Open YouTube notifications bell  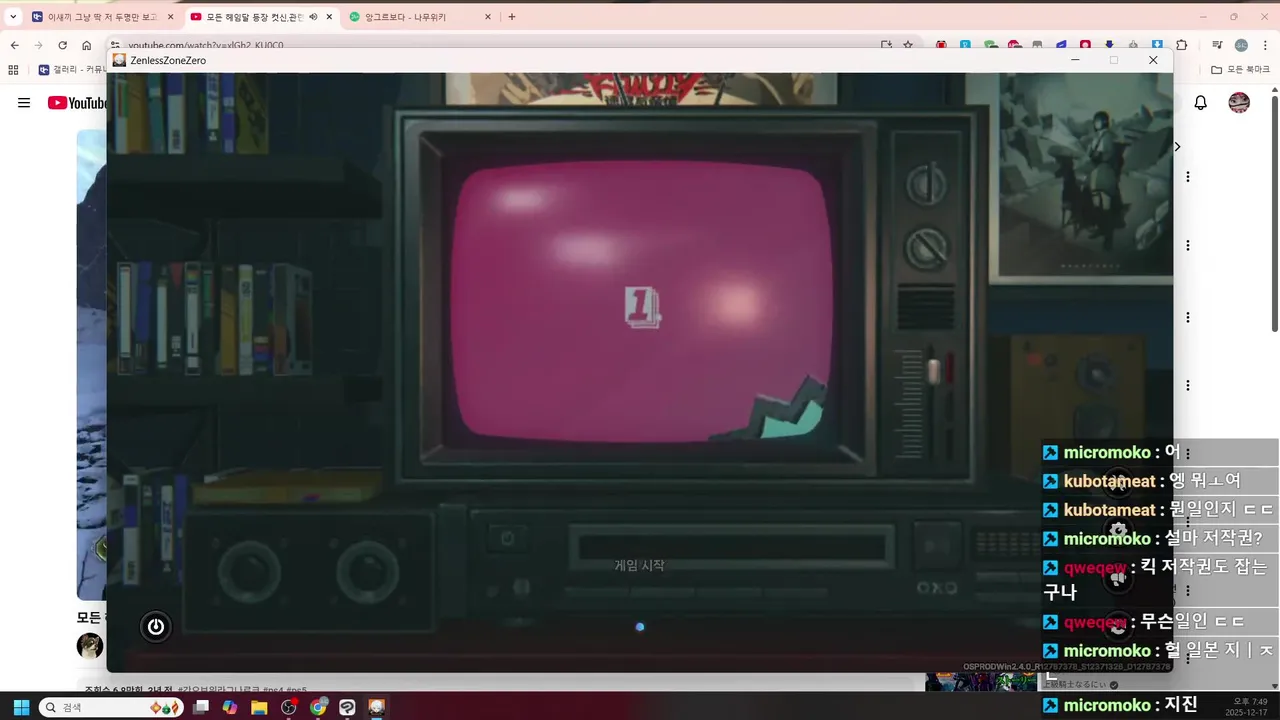(1201, 103)
